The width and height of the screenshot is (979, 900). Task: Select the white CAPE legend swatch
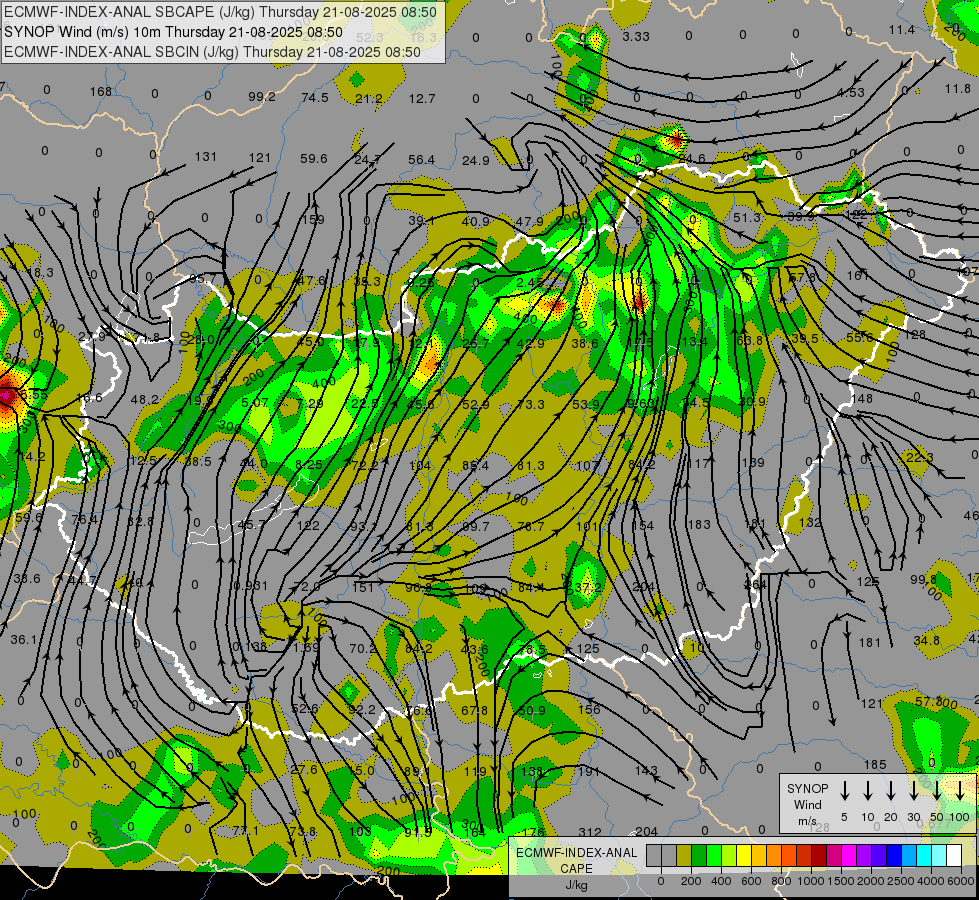coord(953,855)
